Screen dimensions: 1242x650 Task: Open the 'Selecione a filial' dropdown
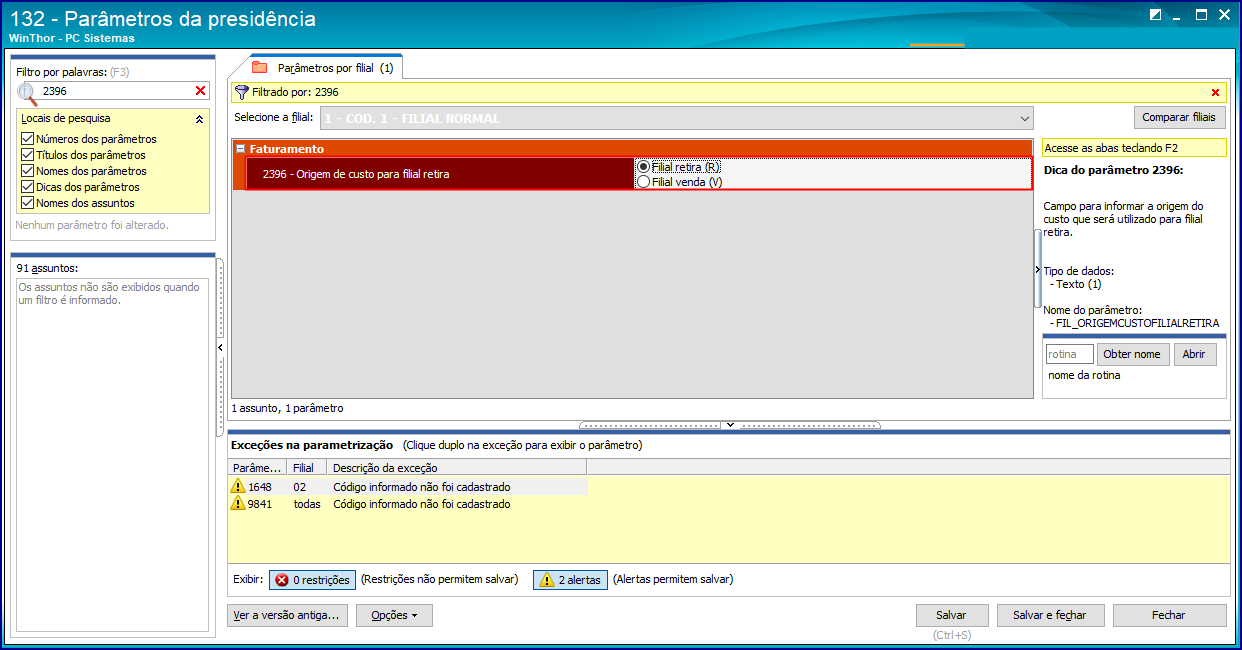[1025, 118]
